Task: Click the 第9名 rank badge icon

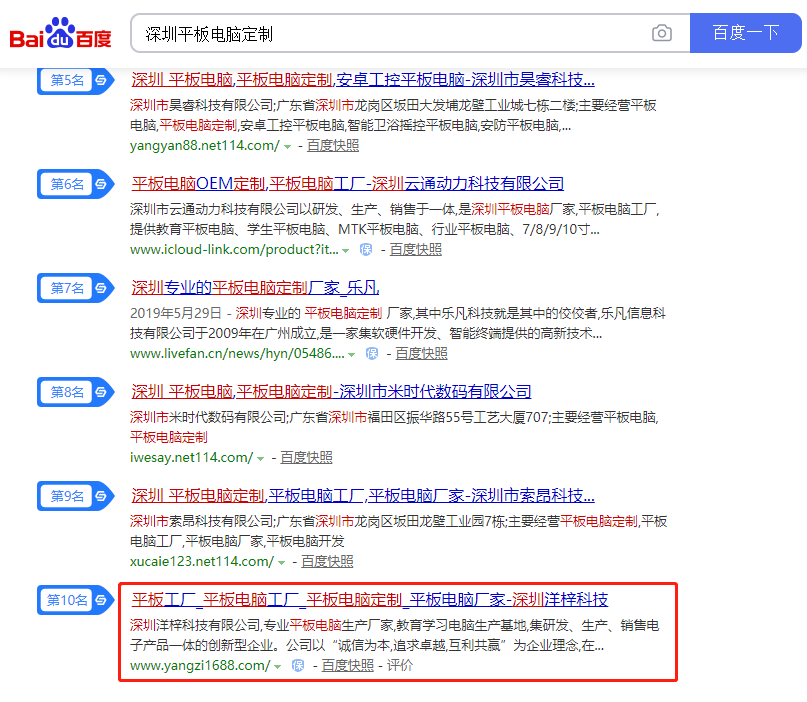Action: (76, 496)
